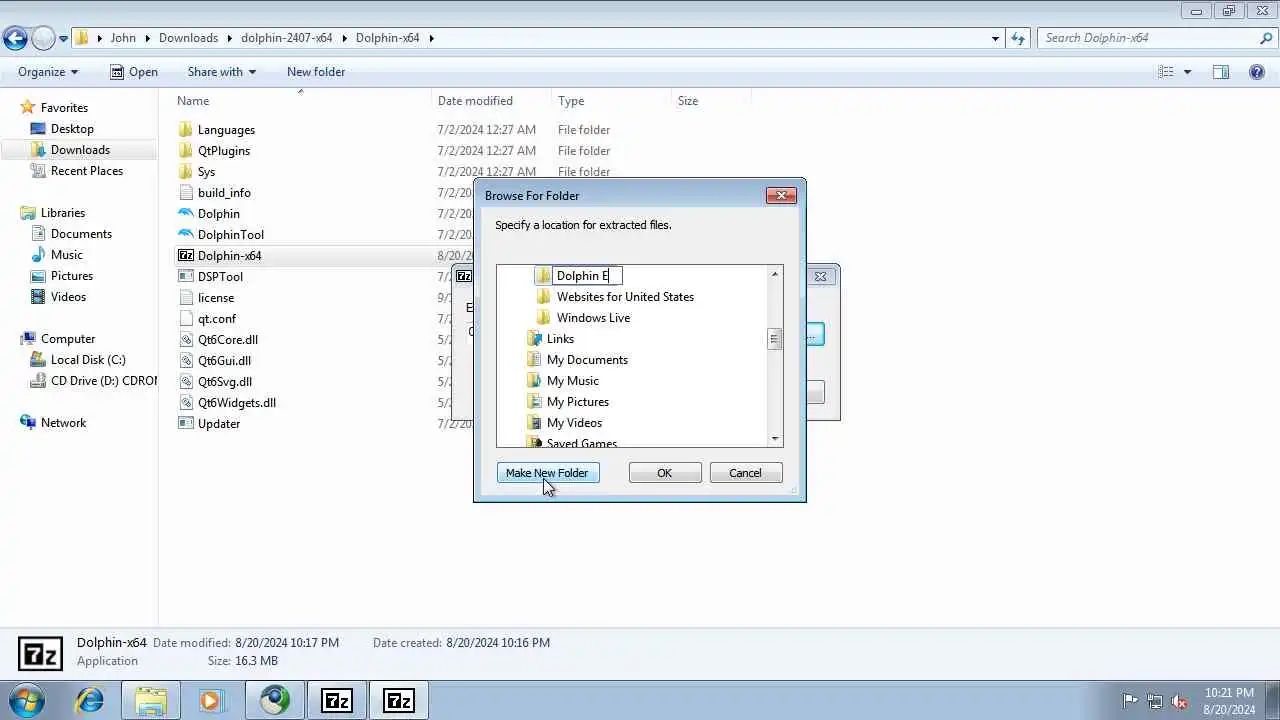1280x720 pixels.
Task: Open Windows Media Player taskbar icon
Action: (x=211, y=701)
